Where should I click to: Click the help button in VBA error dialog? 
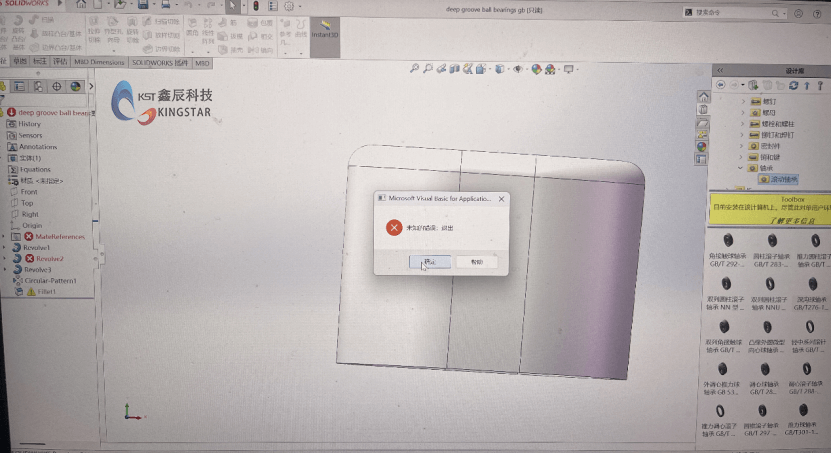[477, 262]
